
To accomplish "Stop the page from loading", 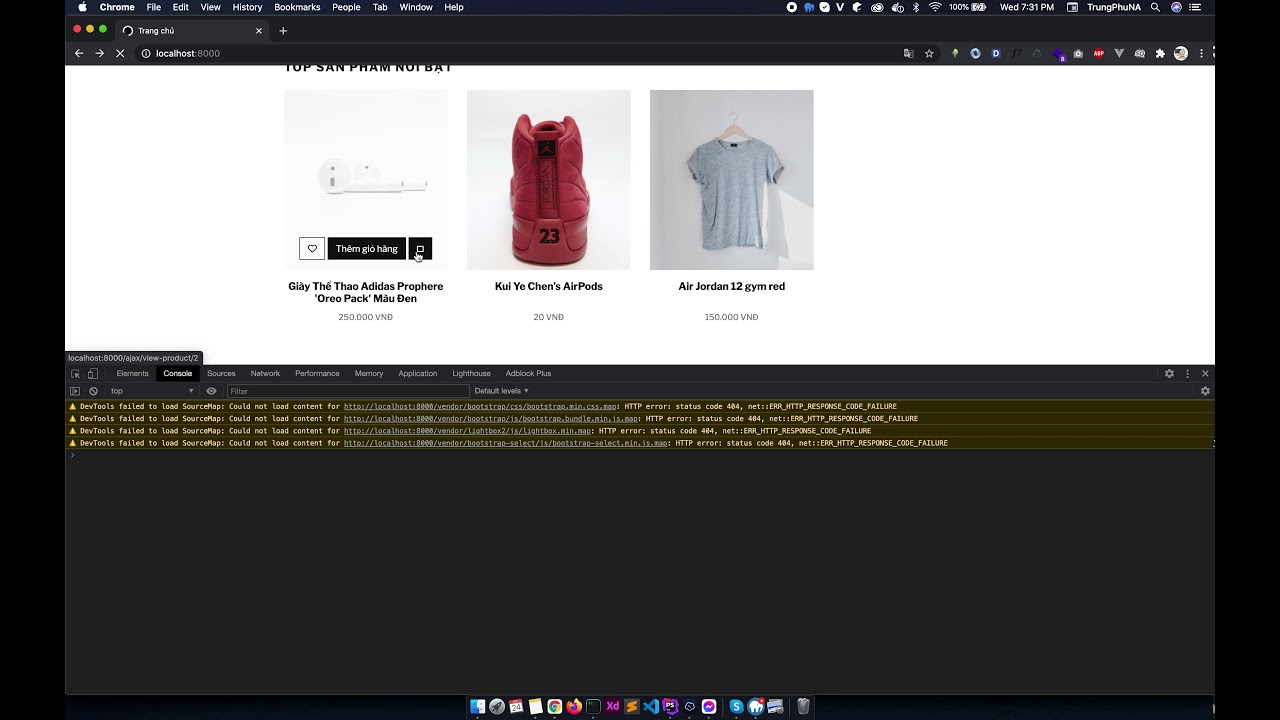I will tap(120, 53).
